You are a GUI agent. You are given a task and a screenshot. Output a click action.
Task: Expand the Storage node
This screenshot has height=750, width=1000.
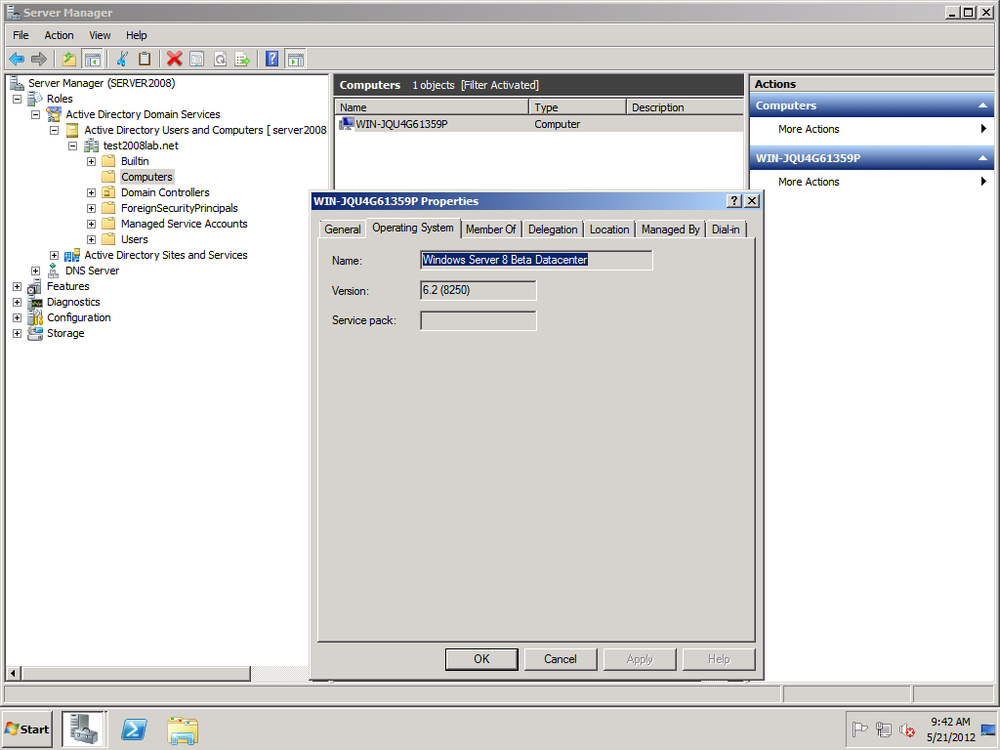(17, 334)
